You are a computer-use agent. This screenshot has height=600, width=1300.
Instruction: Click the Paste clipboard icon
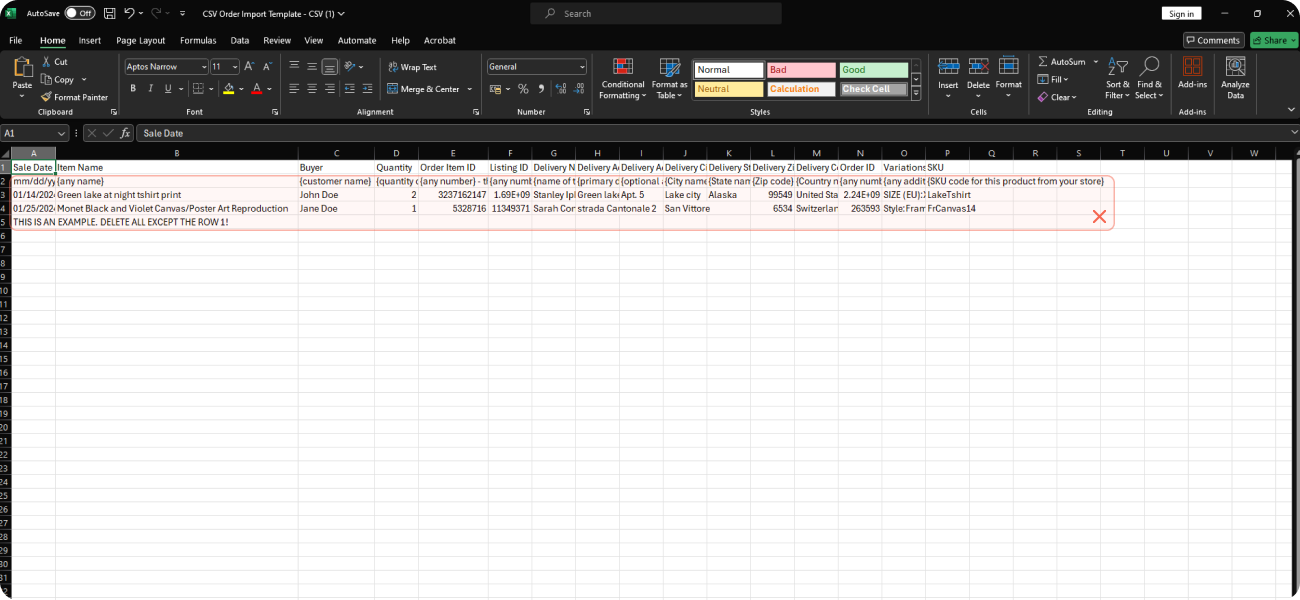point(22,69)
